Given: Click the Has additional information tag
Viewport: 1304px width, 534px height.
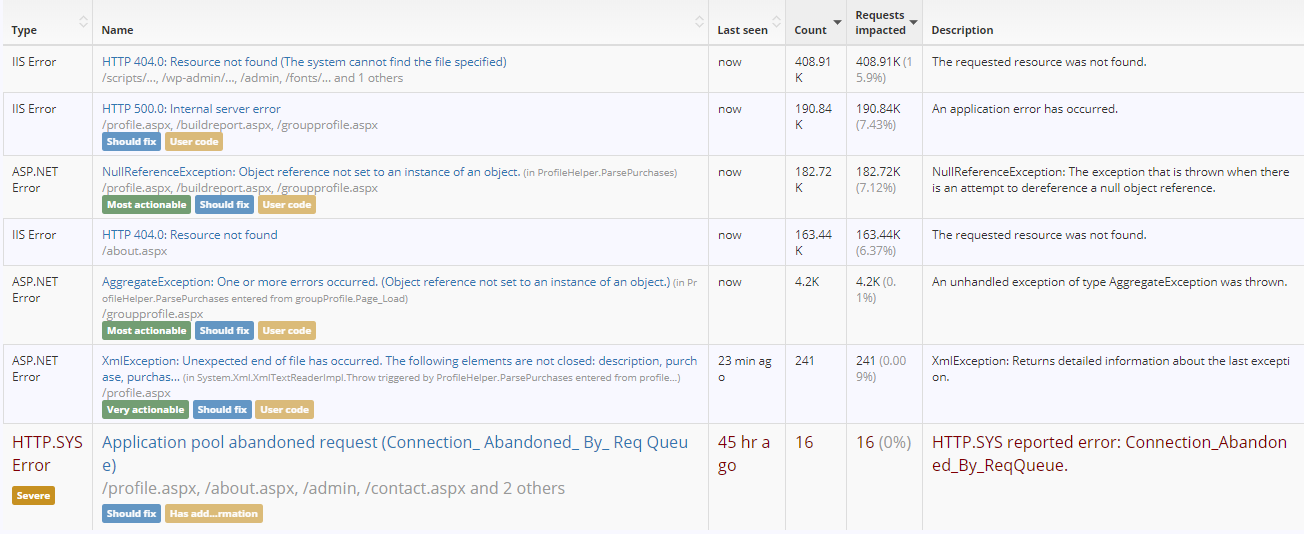Looking at the screenshot, I should click(213, 514).
